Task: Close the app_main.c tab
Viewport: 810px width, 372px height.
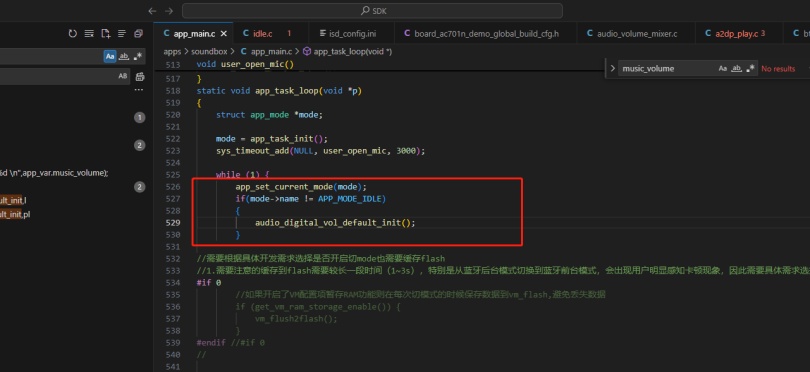Action: click(x=224, y=34)
